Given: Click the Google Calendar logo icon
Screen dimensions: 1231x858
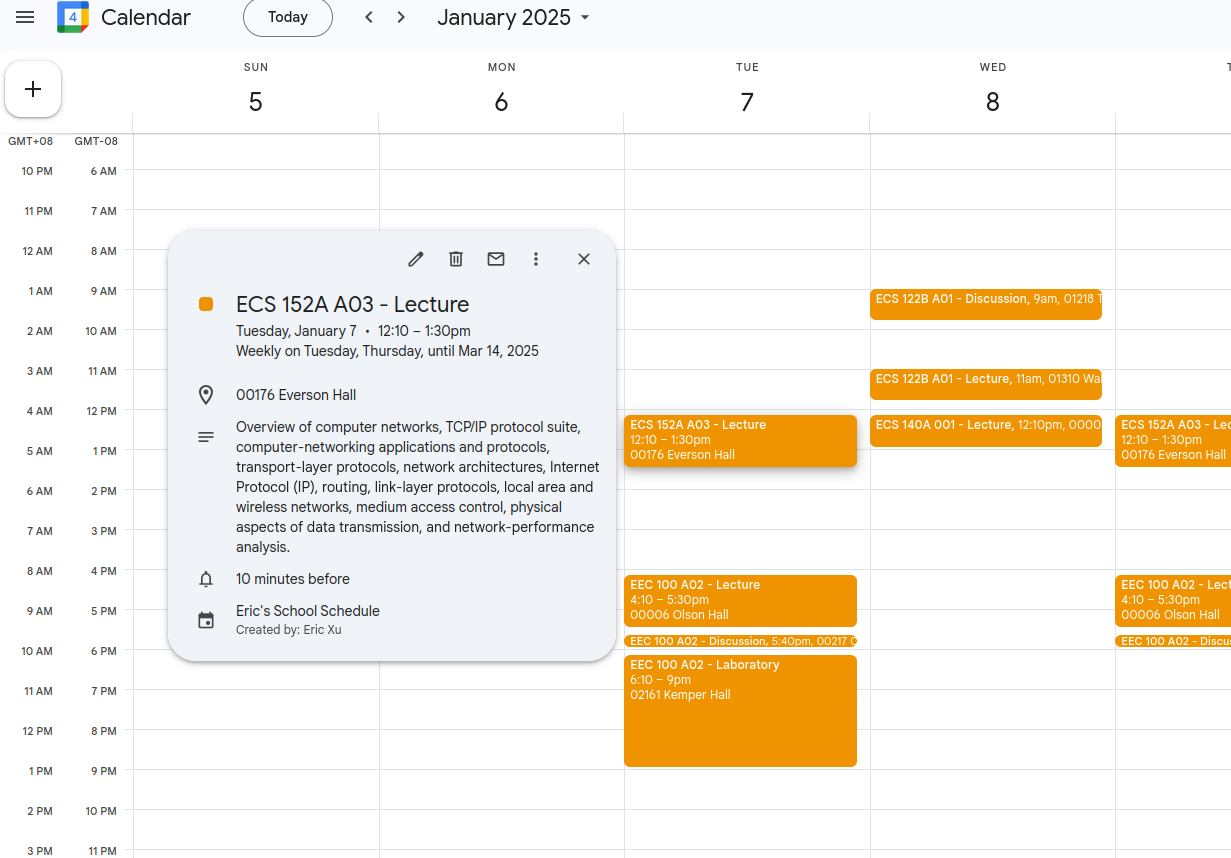Looking at the screenshot, I should pyautogui.click(x=73, y=17).
